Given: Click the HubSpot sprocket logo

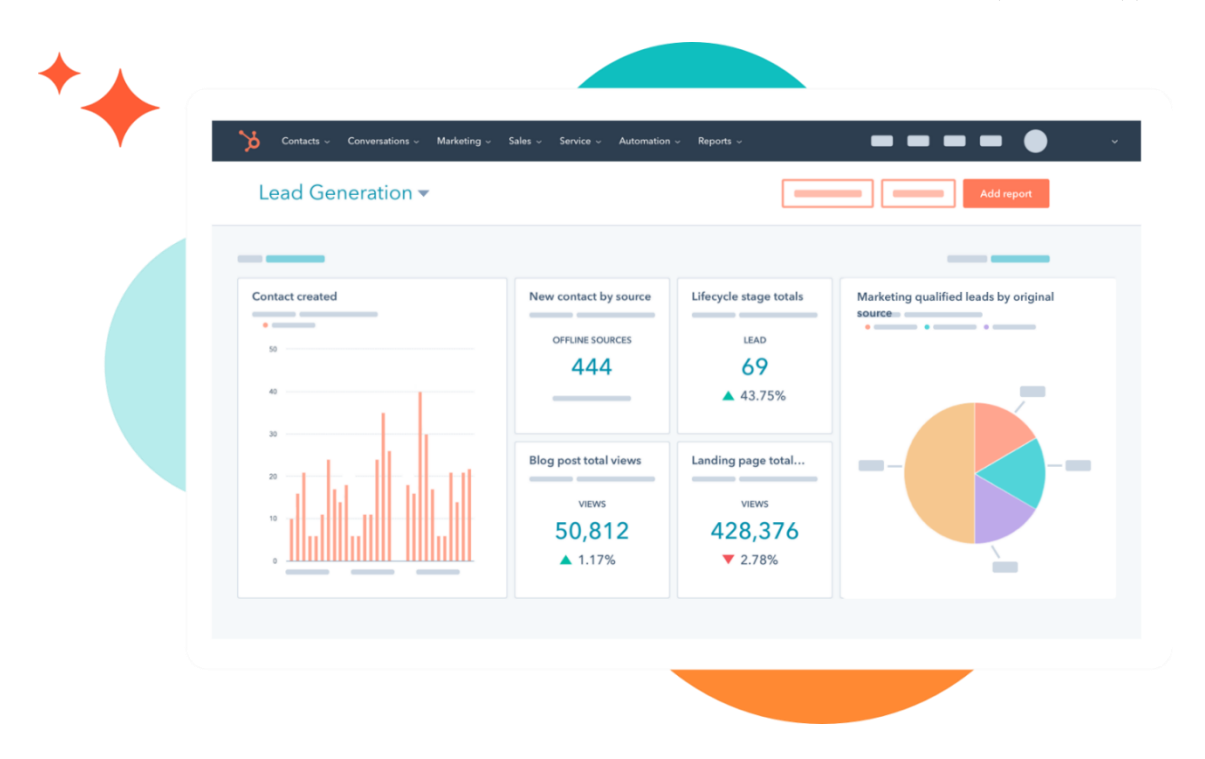Looking at the screenshot, I should point(249,141).
